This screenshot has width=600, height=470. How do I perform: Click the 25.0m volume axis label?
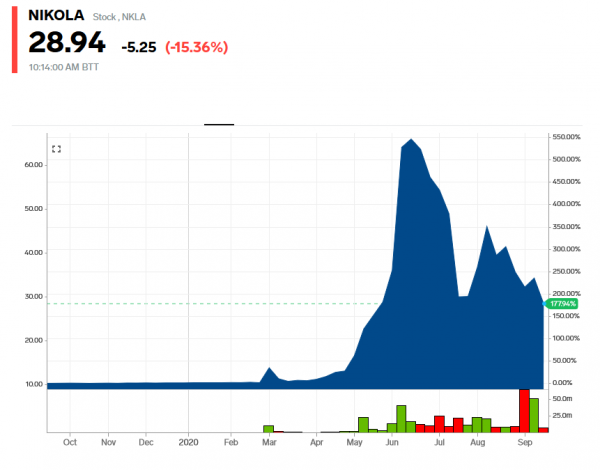pos(562,415)
